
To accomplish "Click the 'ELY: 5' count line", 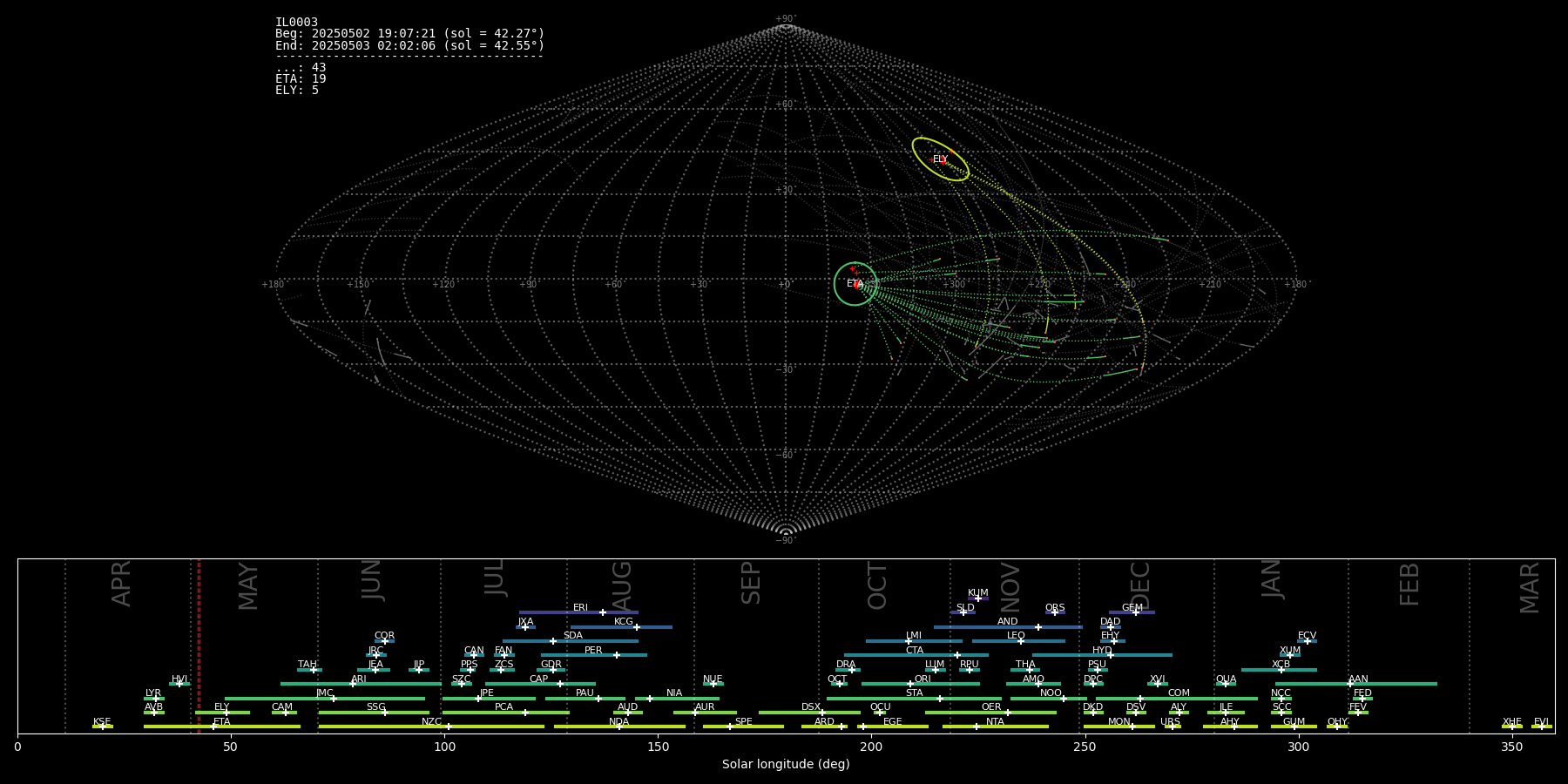I will click(x=297, y=91).
